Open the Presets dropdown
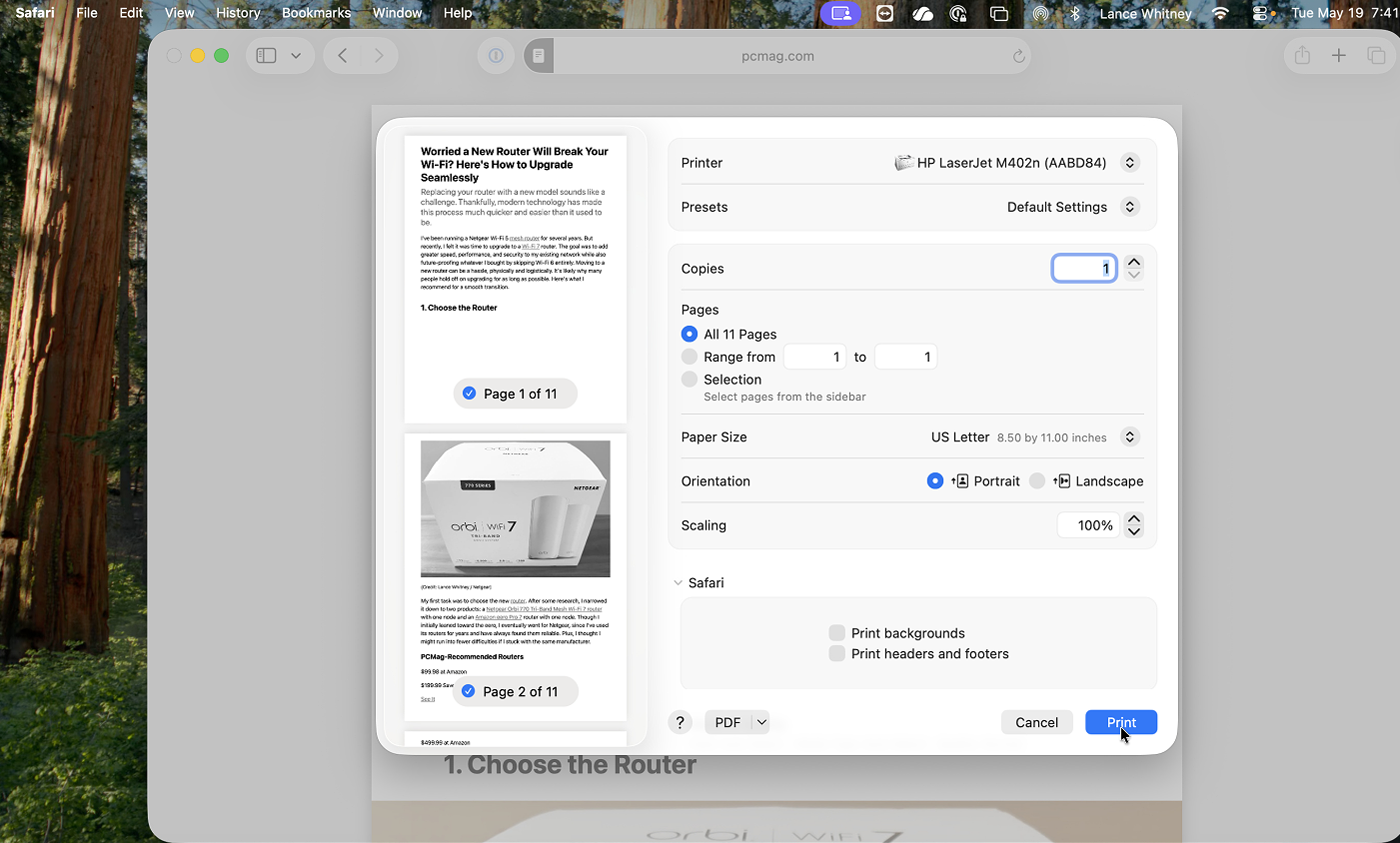1400x843 pixels. 1130,207
